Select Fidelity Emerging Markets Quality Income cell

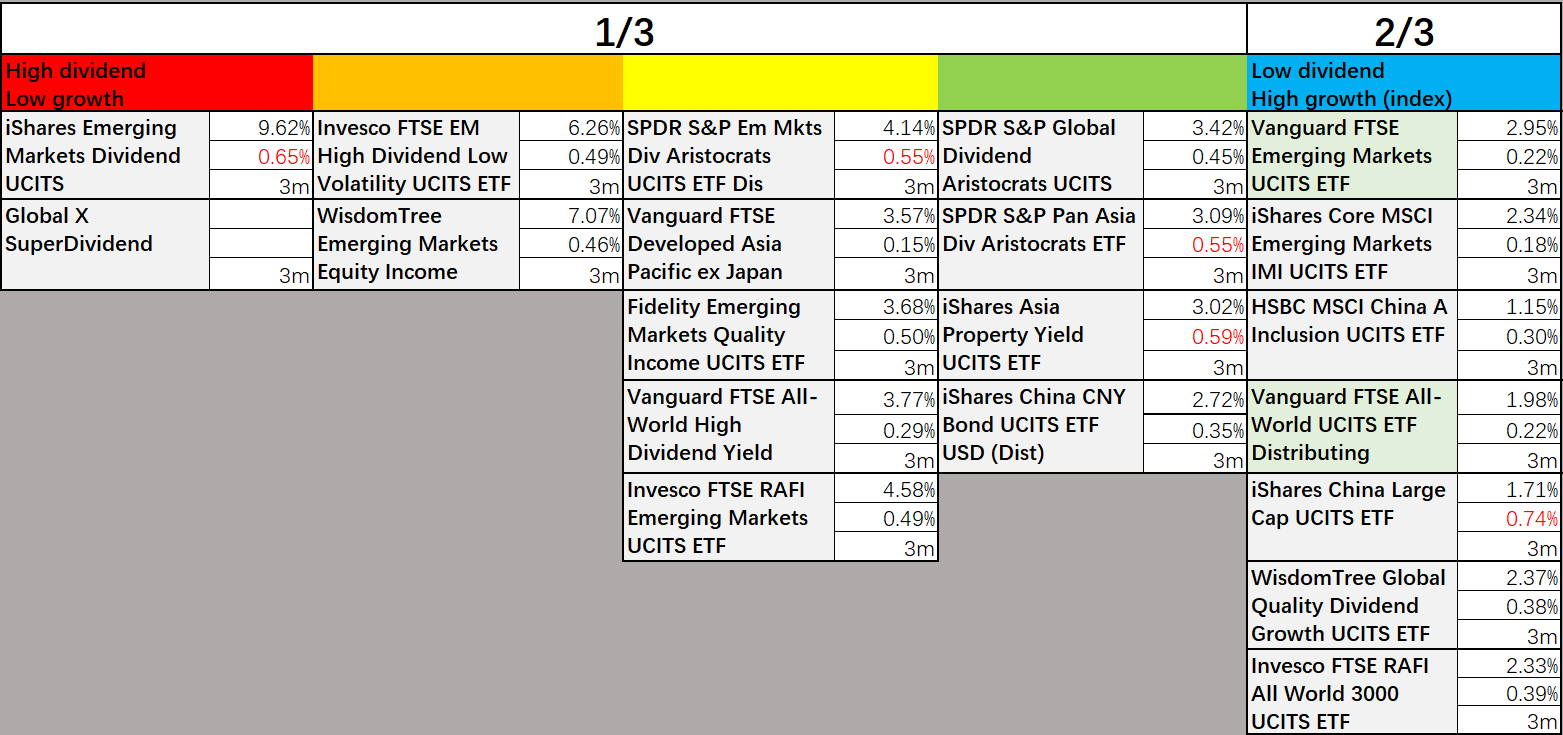point(728,335)
